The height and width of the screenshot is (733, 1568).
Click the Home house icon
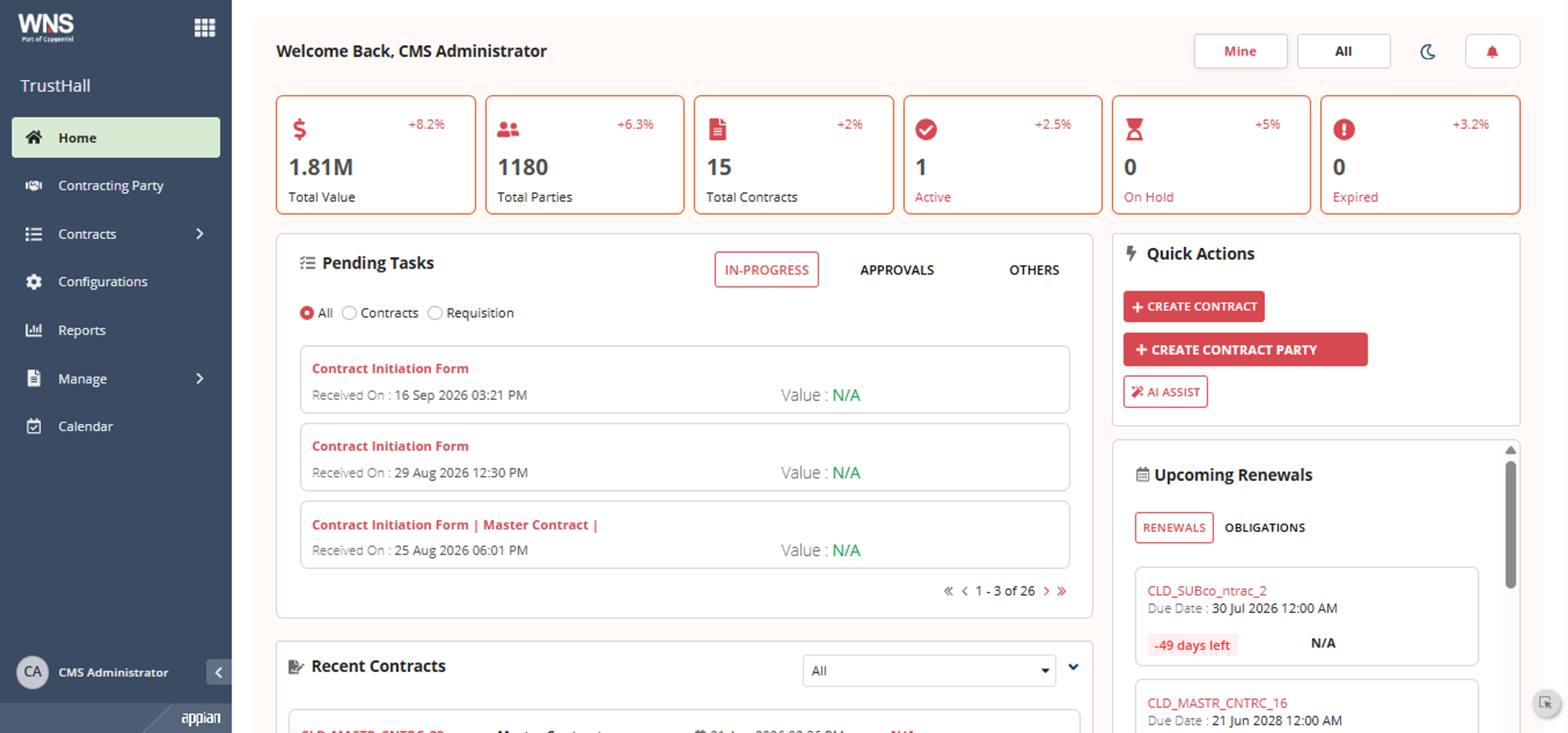tap(34, 138)
